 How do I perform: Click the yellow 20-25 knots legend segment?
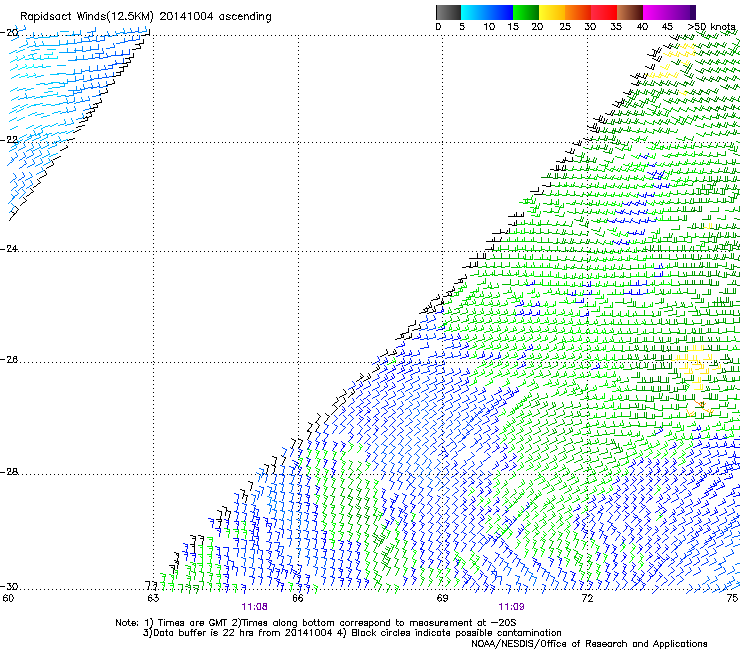point(552,12)
